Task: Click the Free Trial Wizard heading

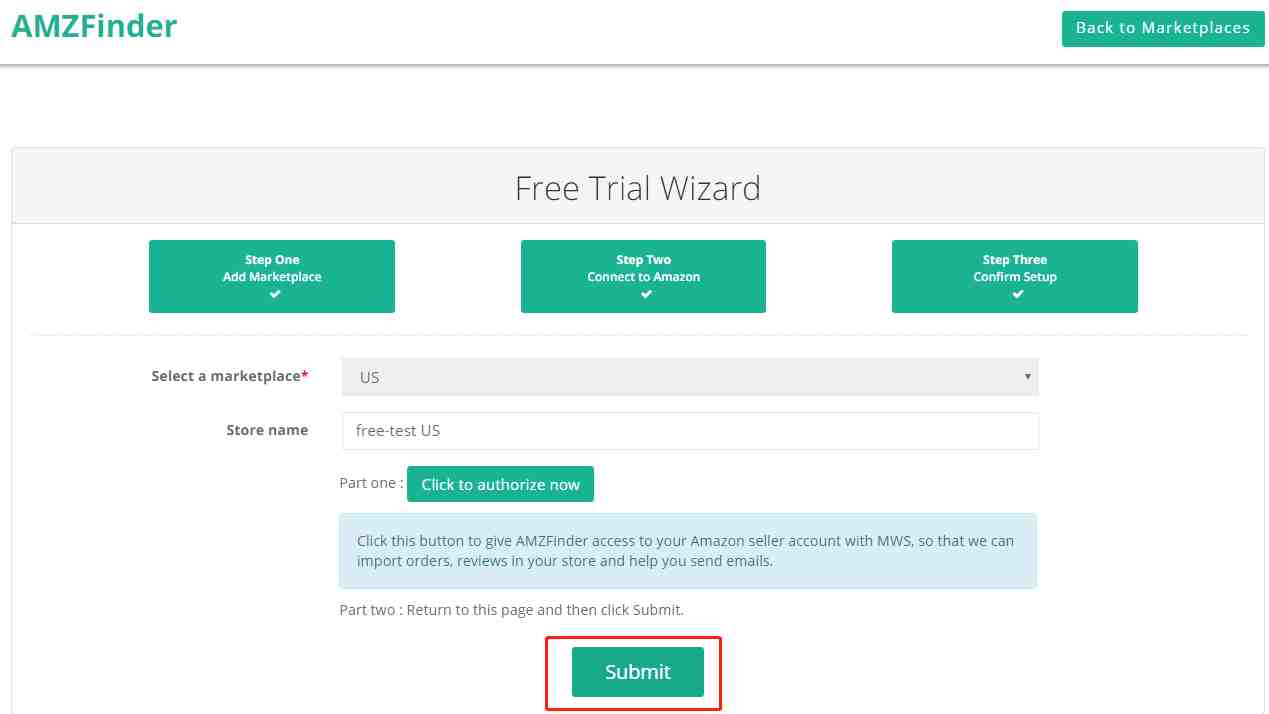Action: point(638,188)
